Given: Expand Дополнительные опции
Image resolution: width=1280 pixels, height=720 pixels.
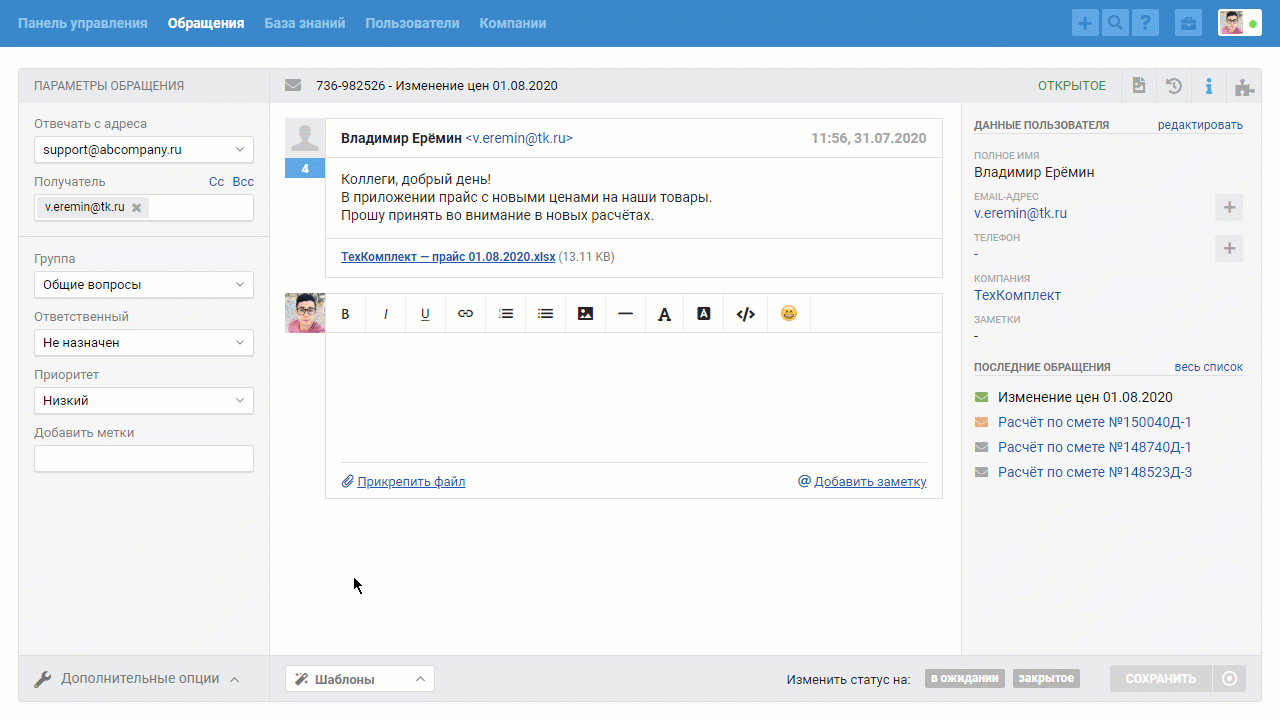Looking at the screenshot, I should coord(138,678).
